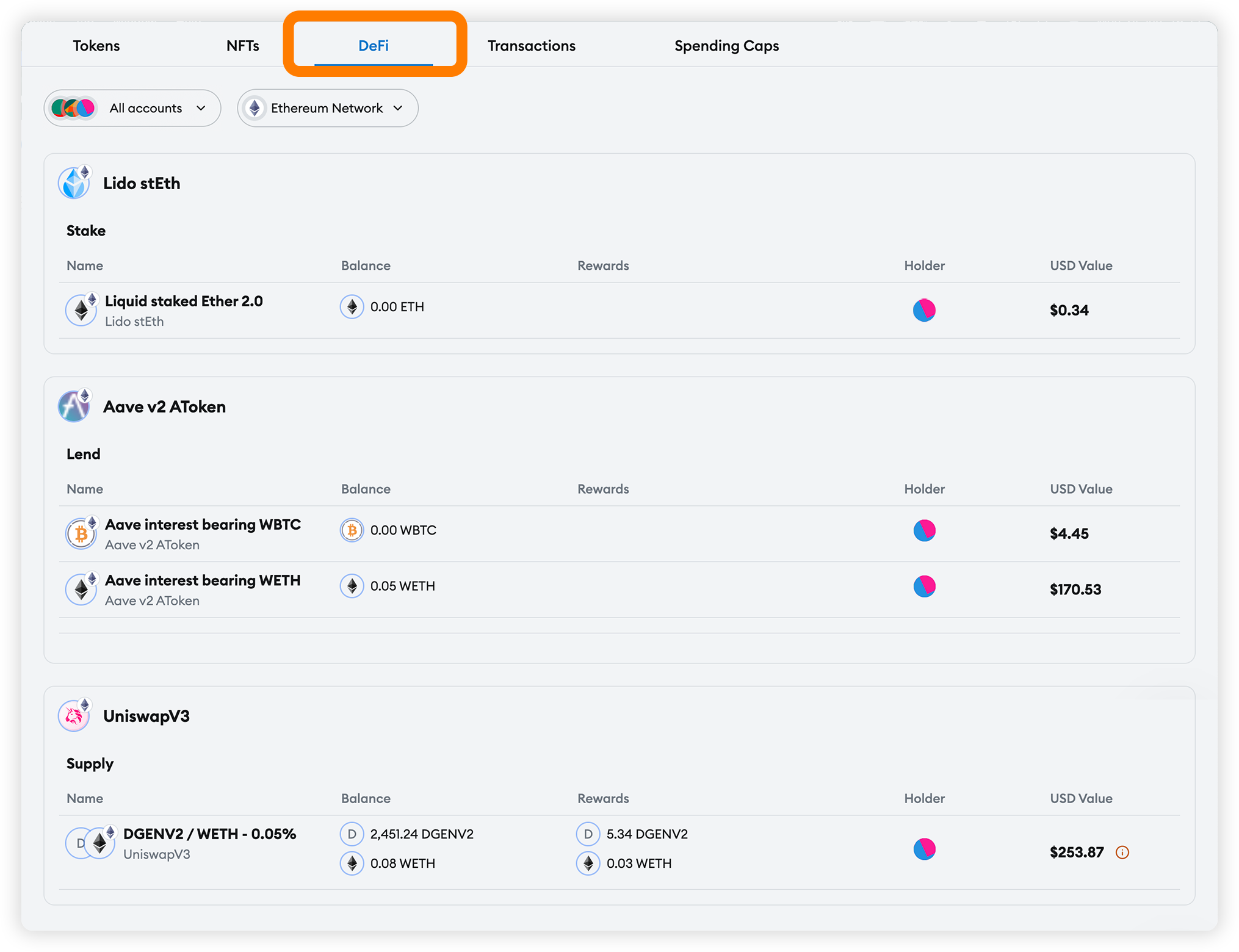
Task: Open the NFTs tab
Action: click(x=242, y=46)
